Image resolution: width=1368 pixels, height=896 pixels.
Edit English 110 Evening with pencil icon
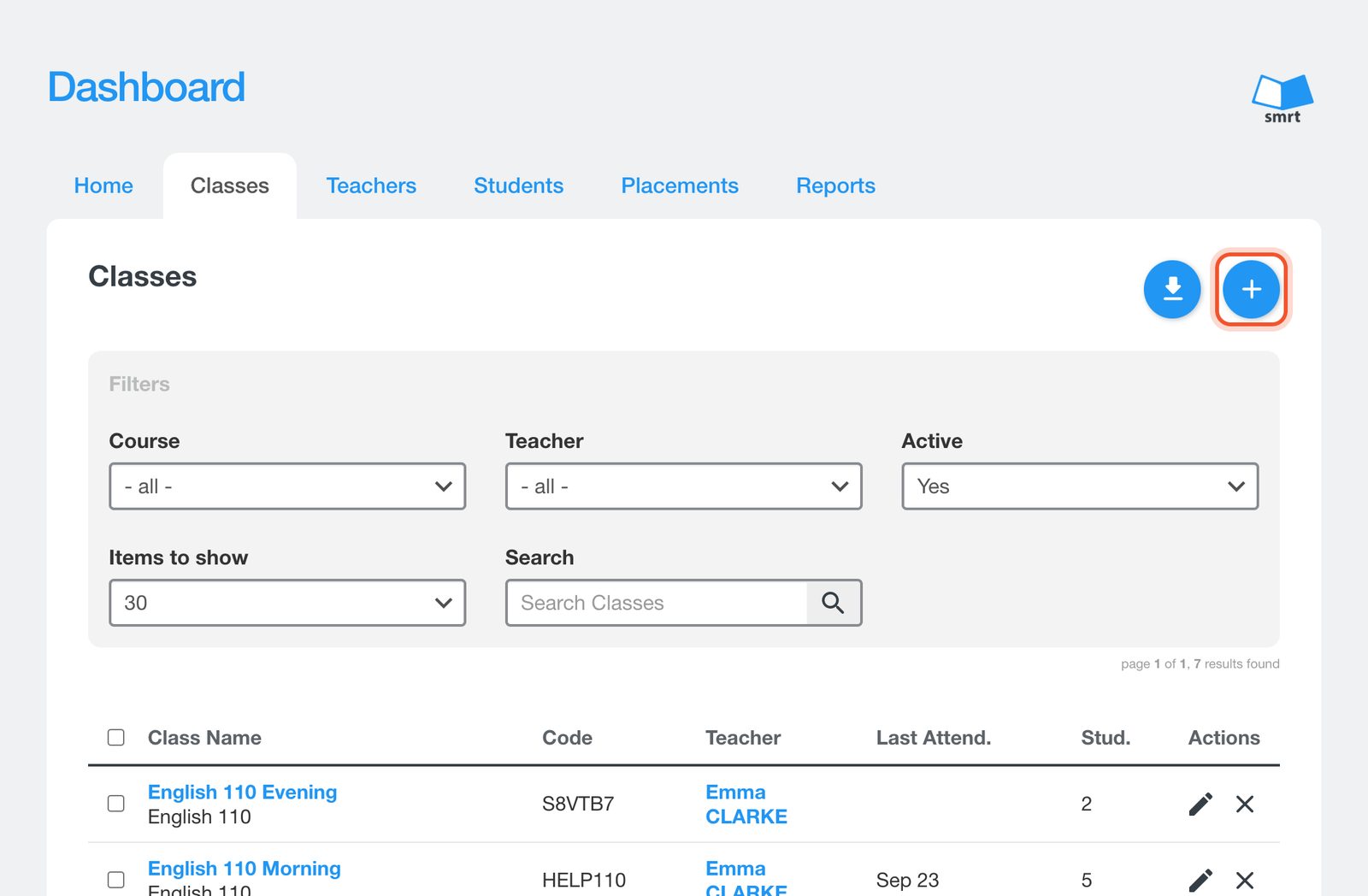tap(1200, 804)
